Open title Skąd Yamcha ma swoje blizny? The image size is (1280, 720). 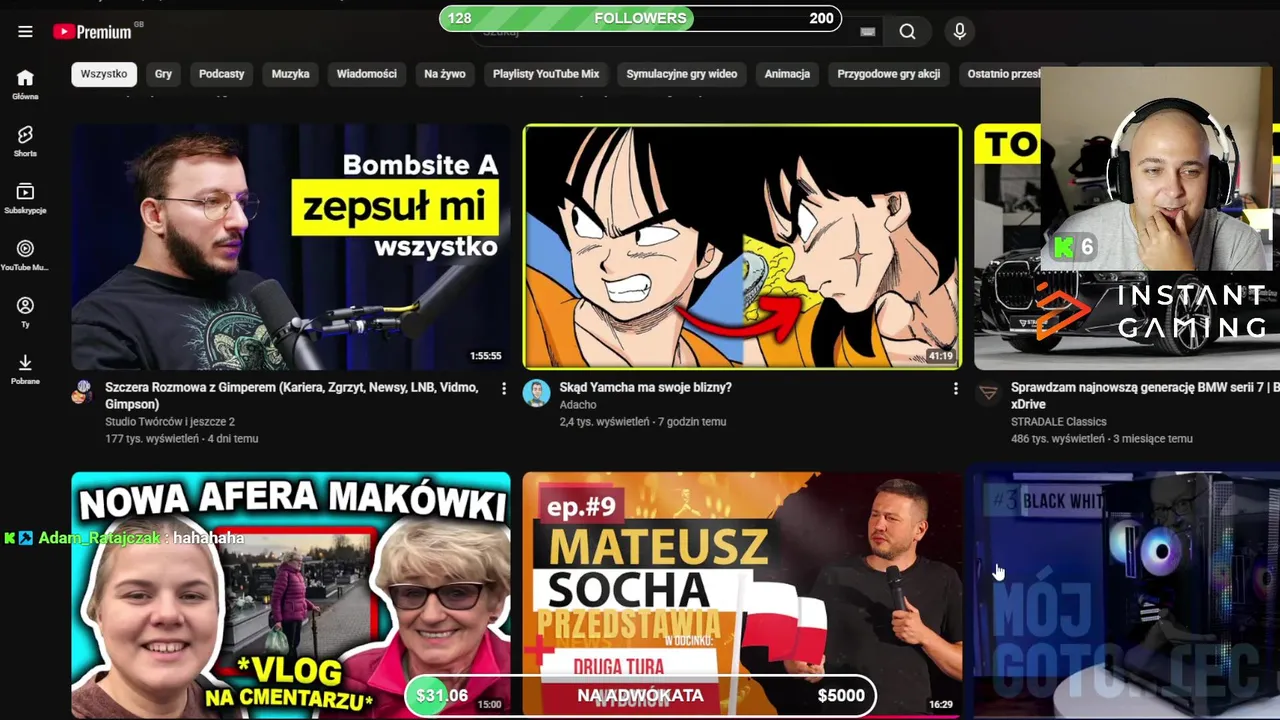(x=646, y=387)
